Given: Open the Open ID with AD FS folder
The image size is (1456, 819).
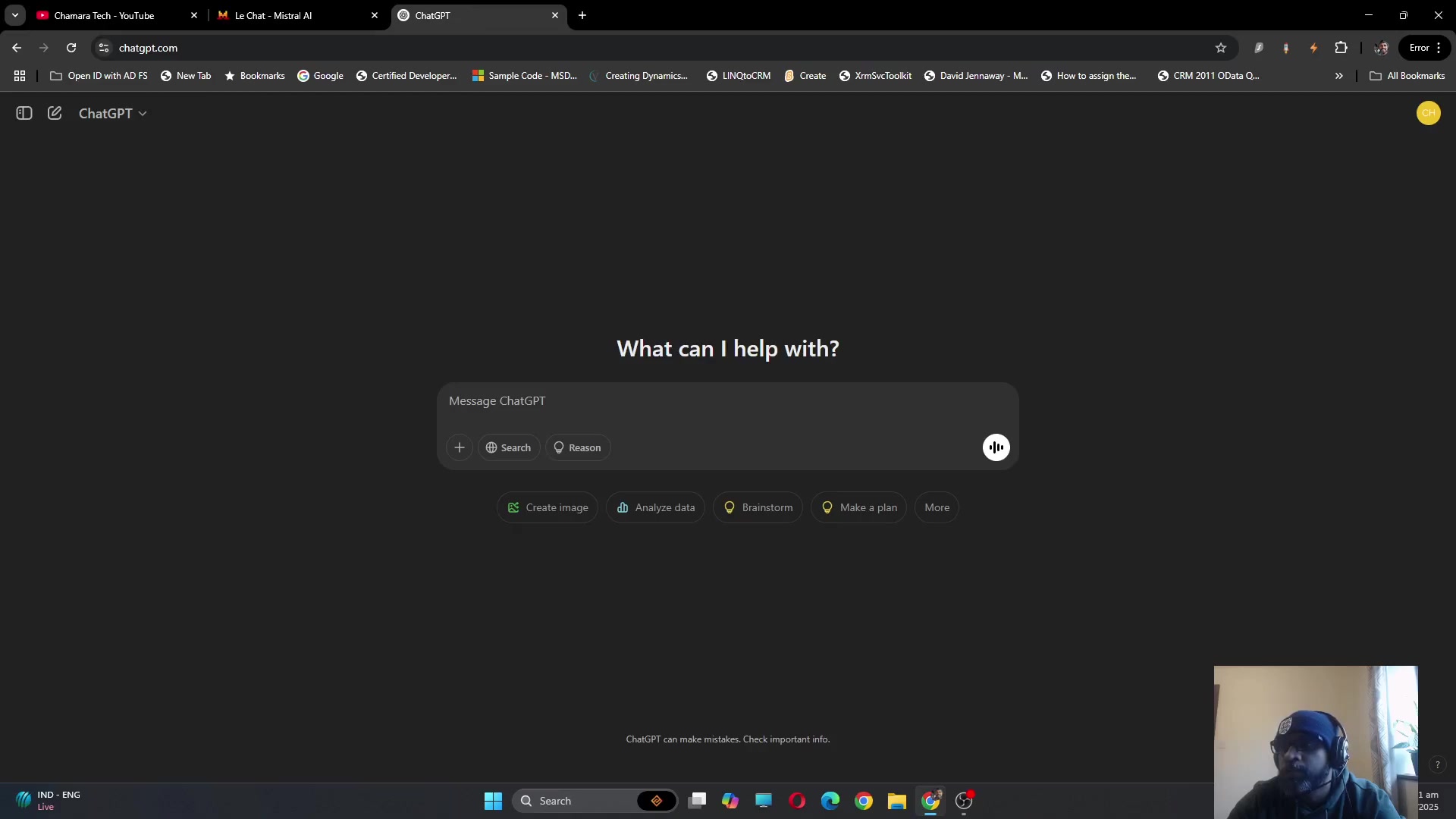Looking at the screenshot, I should click(99, 76).
